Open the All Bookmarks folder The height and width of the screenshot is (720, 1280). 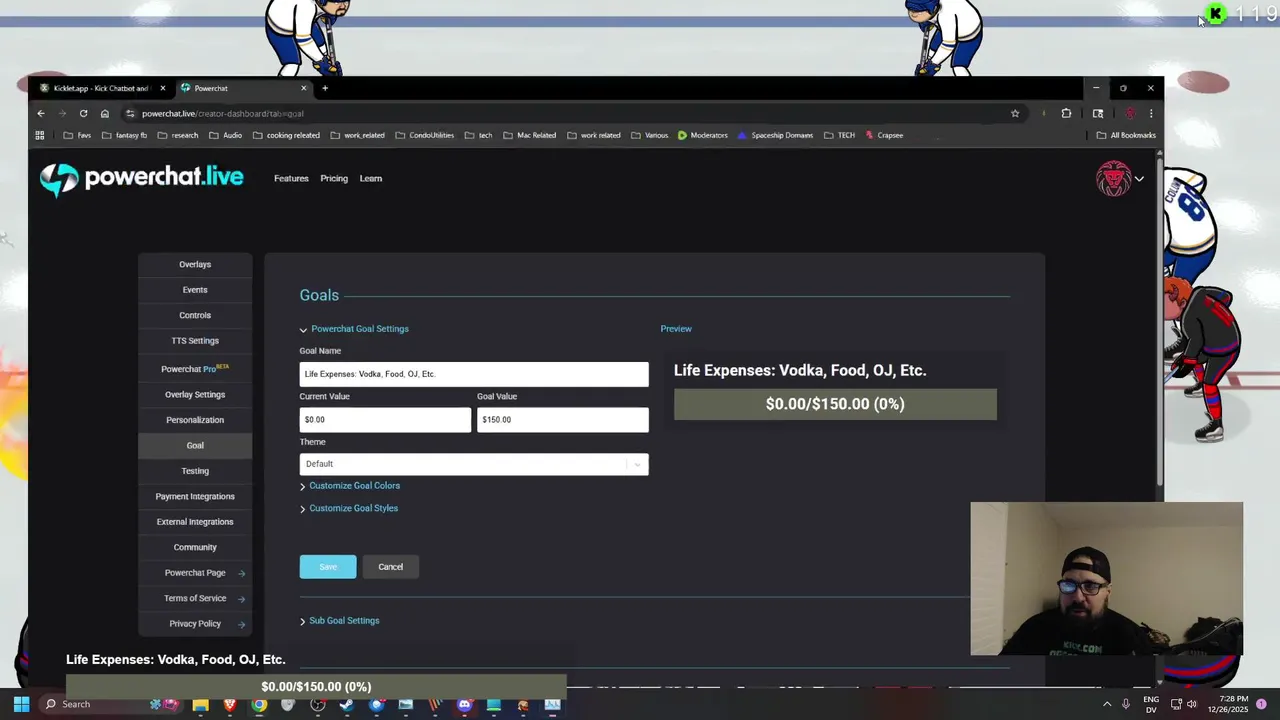click(x=1126, y=135)
